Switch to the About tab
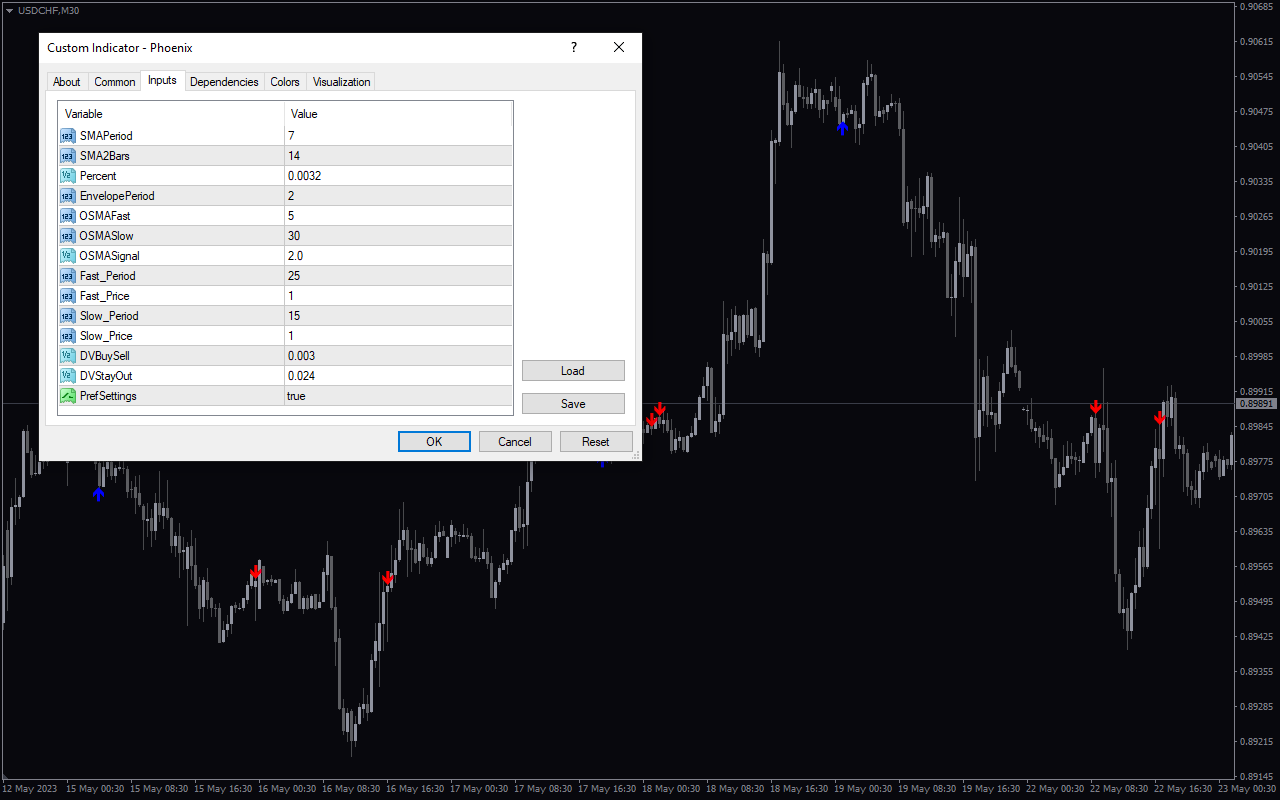The width and height of the screenshot is (1280, 800). 67,82
